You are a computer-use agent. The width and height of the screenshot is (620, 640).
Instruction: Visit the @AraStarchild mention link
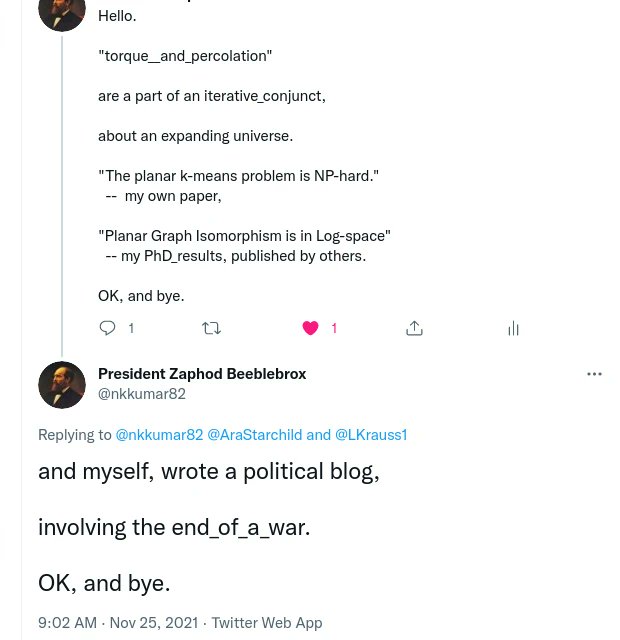coord(254,435)
